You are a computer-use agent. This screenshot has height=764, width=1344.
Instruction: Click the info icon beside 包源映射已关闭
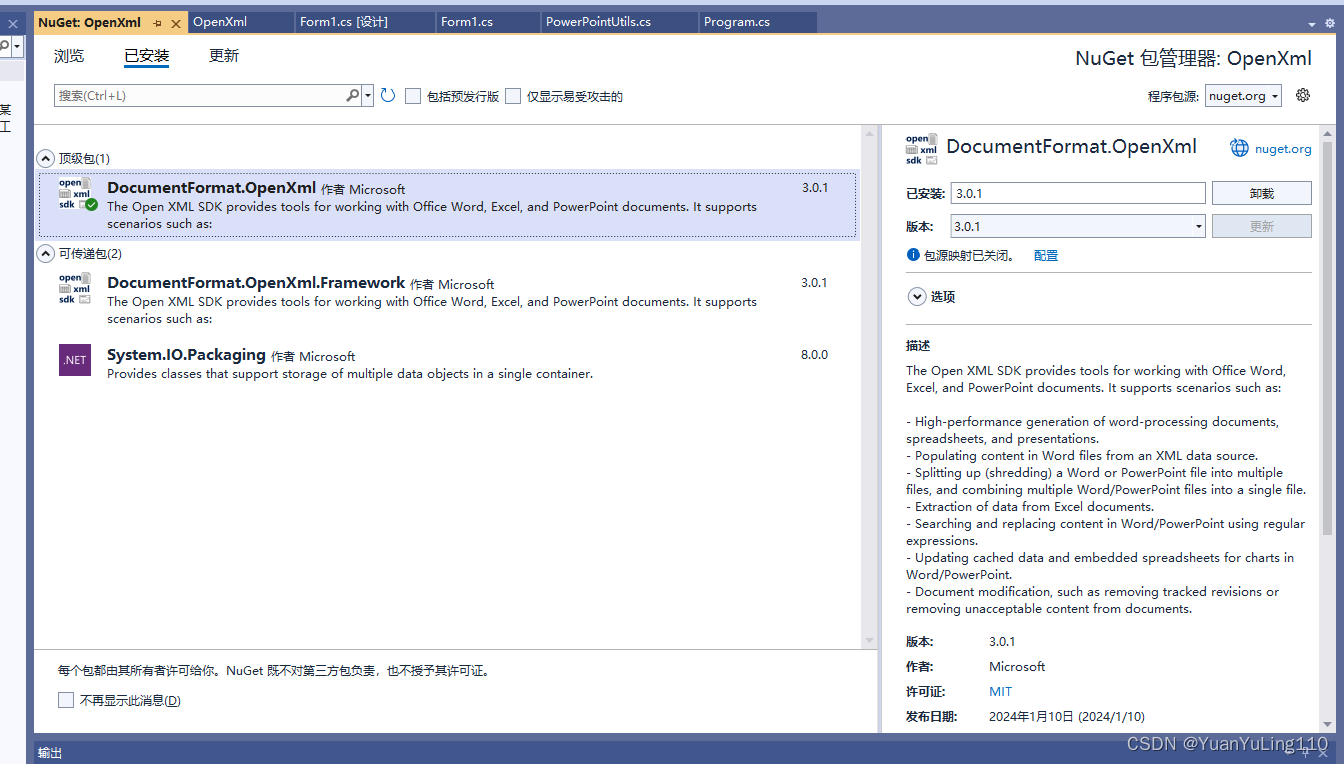click(912, 255)
